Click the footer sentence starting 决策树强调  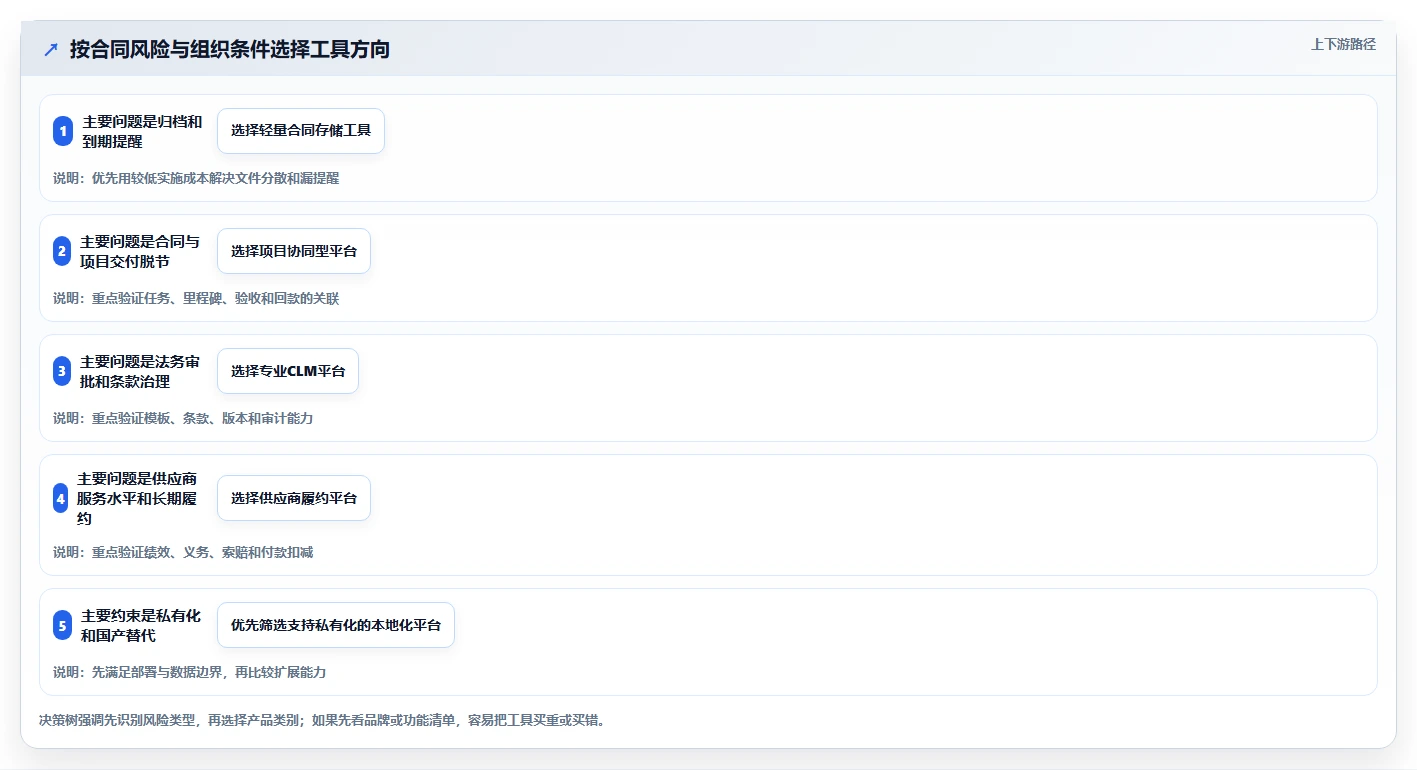[x=322, y=719]
